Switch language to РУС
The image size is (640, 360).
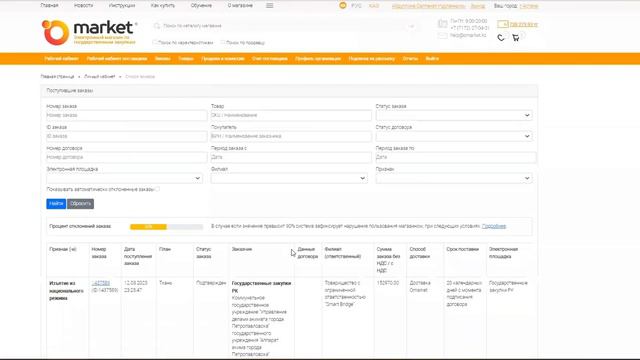coord(356,6)
